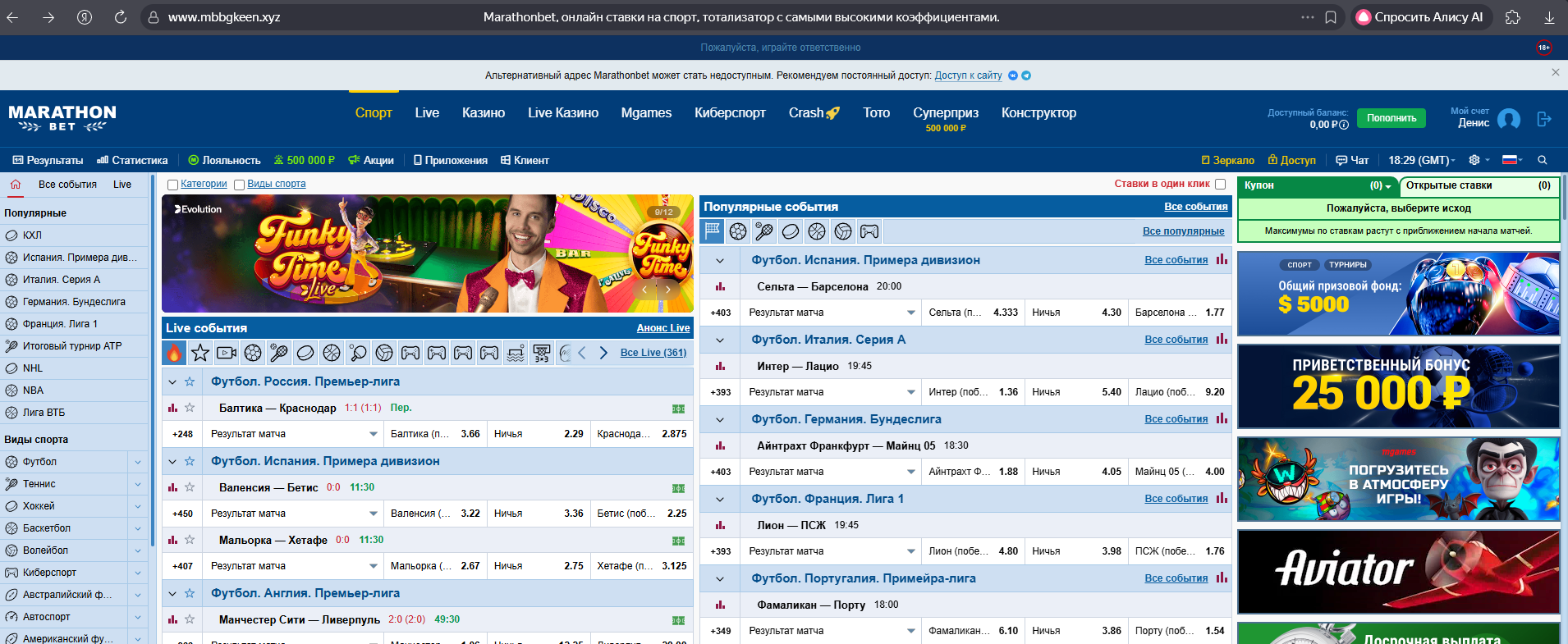This screenshot has height=644, width=1568.
Task: Enable Ставки в один клик checkbox
Action: tap(1220, 184)
